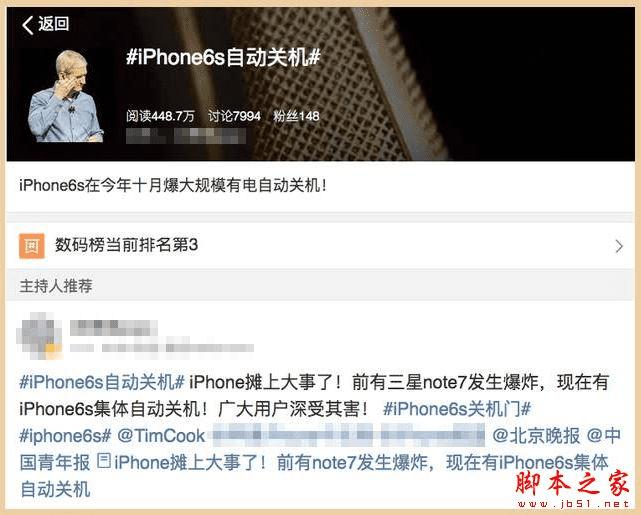Visit the @TimCook mention
Screen dimensions: 641x515
[x=161, y=436]
